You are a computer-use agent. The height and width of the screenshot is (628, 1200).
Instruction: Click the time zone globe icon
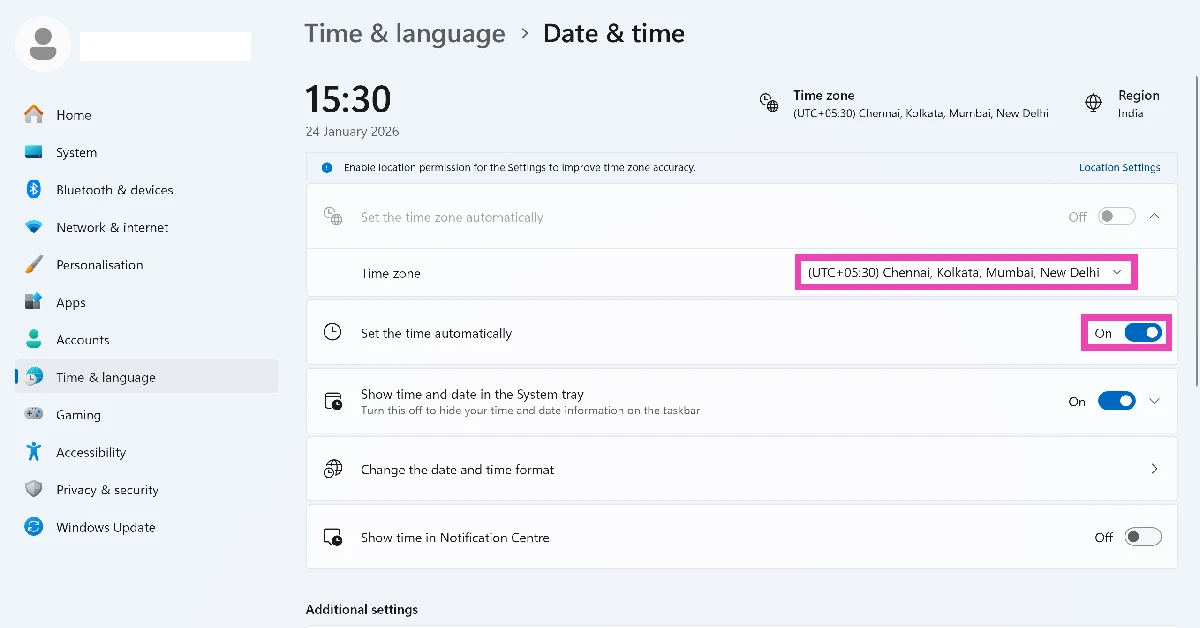[768, 101]
